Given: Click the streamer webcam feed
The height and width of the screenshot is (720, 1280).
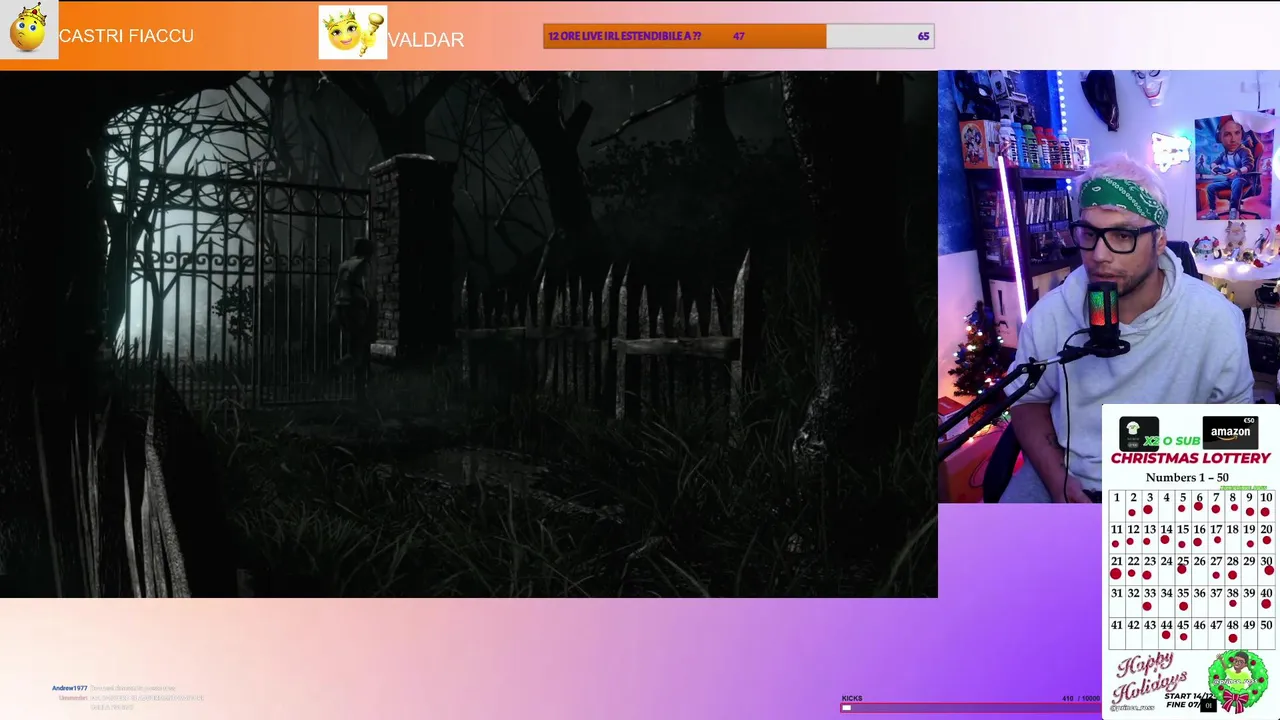Looking at the screenshot, I should [1108, 286].
